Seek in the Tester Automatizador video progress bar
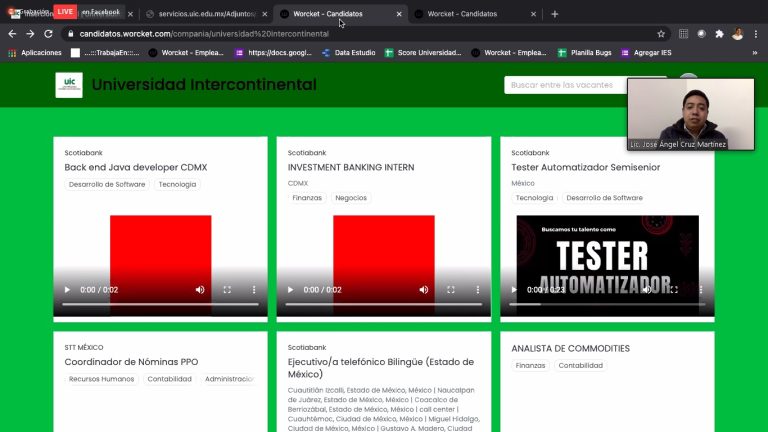This screenshot has height=432, width=768. (x=607, y=304)
